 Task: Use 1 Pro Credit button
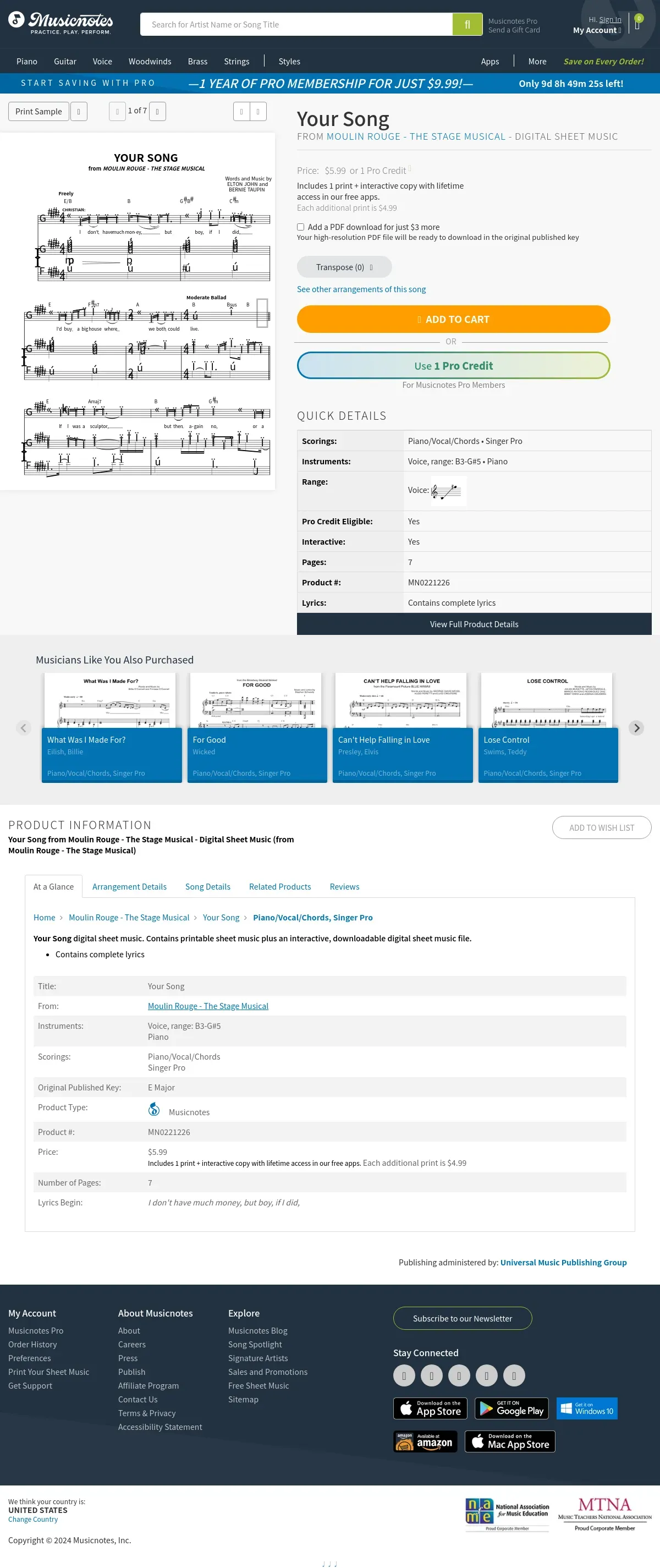tap(453, 365)
